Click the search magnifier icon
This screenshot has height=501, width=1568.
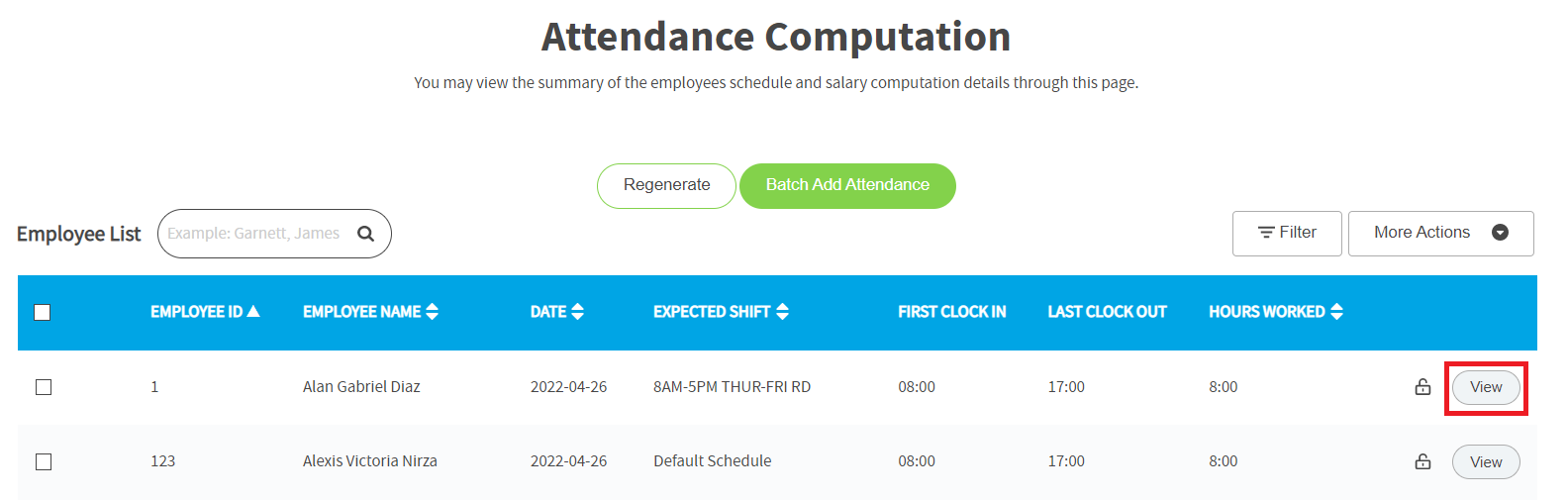pos(365,234)
